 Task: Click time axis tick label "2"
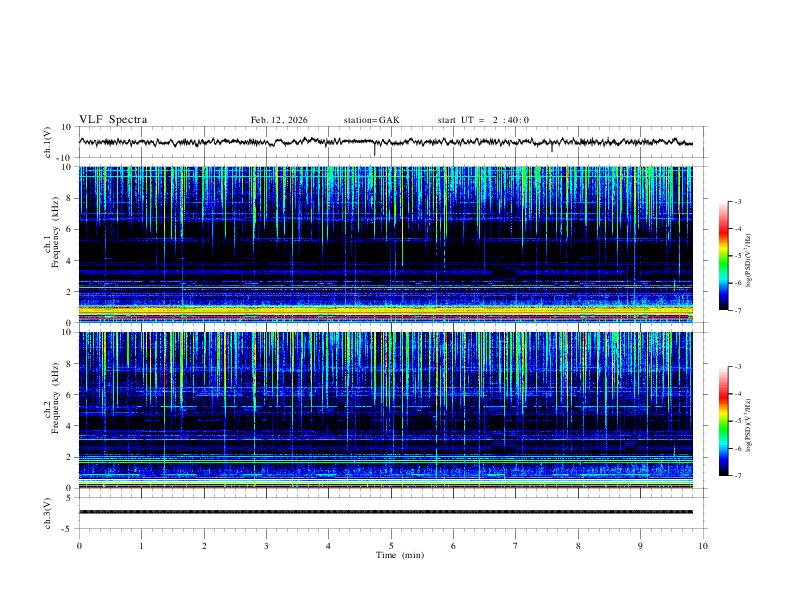204,546
